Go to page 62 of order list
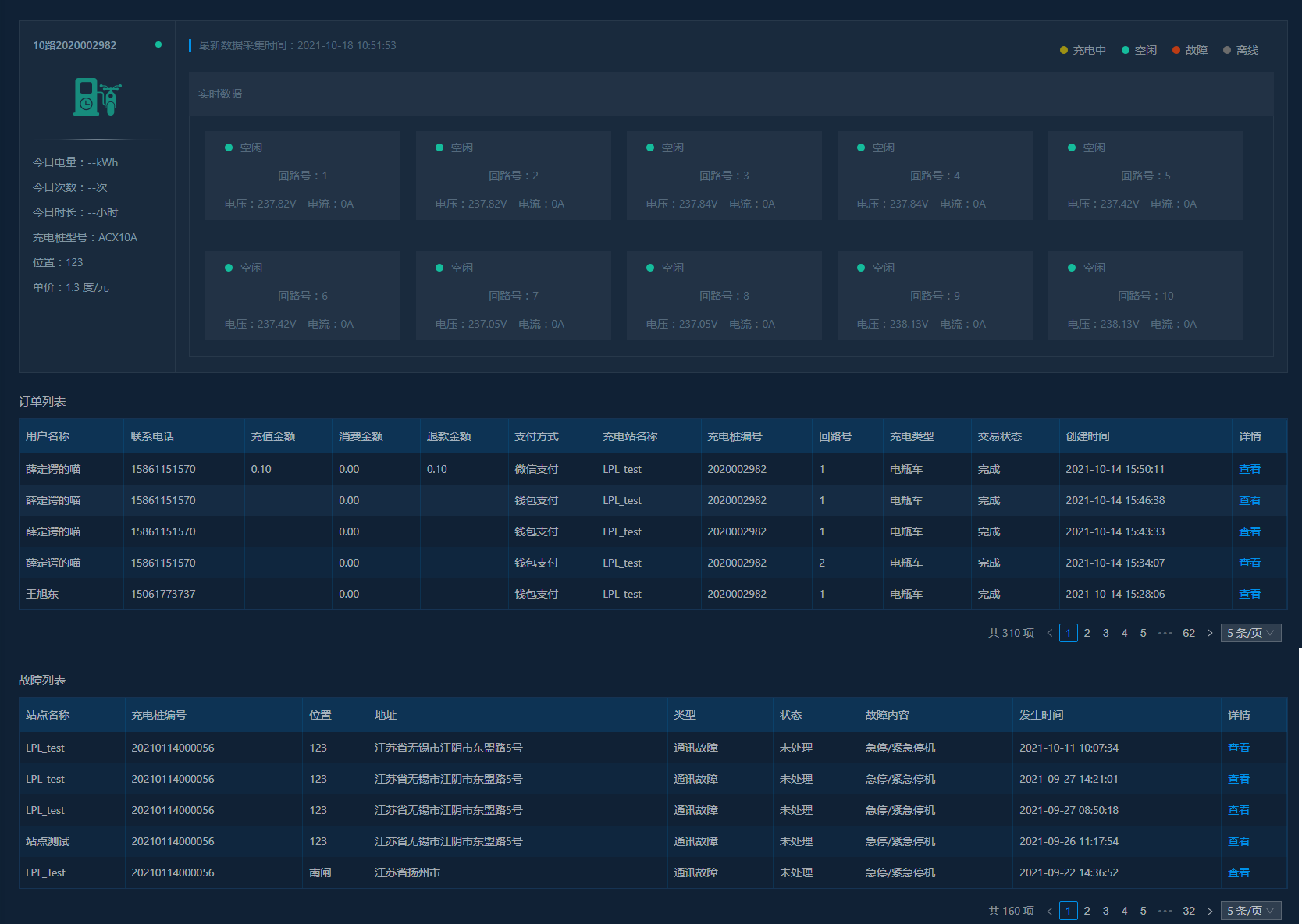The height and width of the screenshot is (924, 1302). click(x=1188, y=633)
